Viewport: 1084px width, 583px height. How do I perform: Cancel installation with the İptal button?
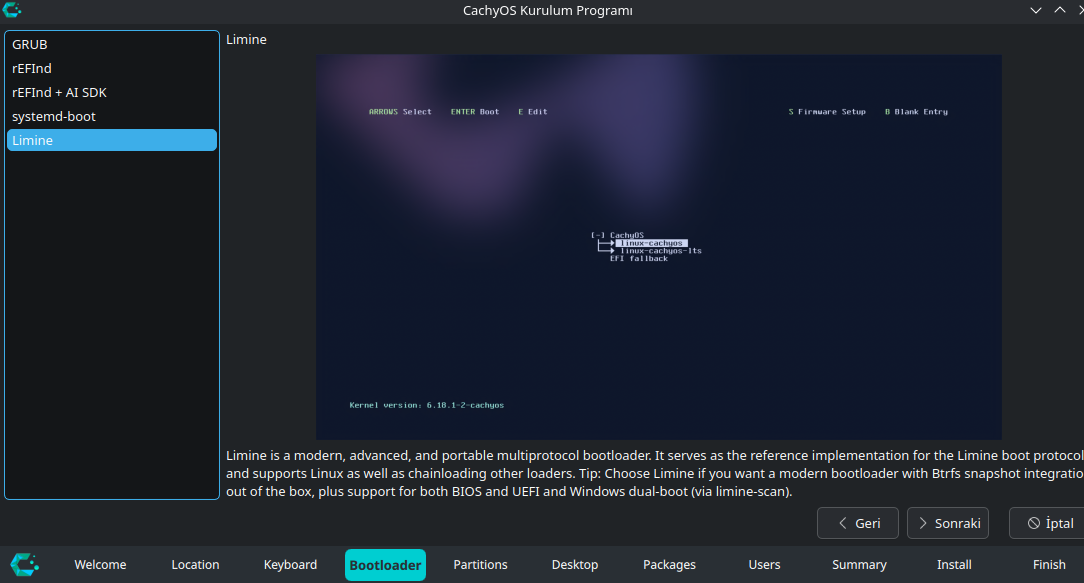(x=1049, y=523)
